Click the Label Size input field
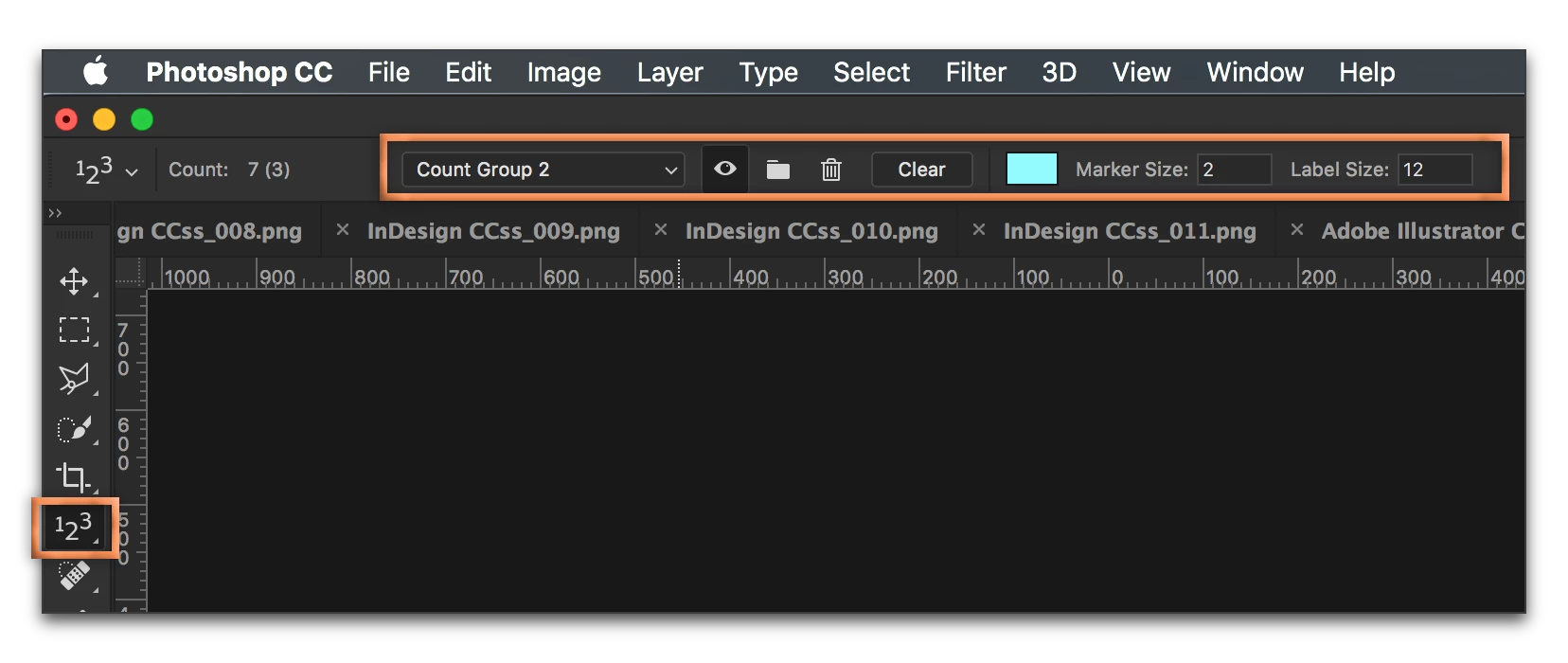 tap(1435, 170)
